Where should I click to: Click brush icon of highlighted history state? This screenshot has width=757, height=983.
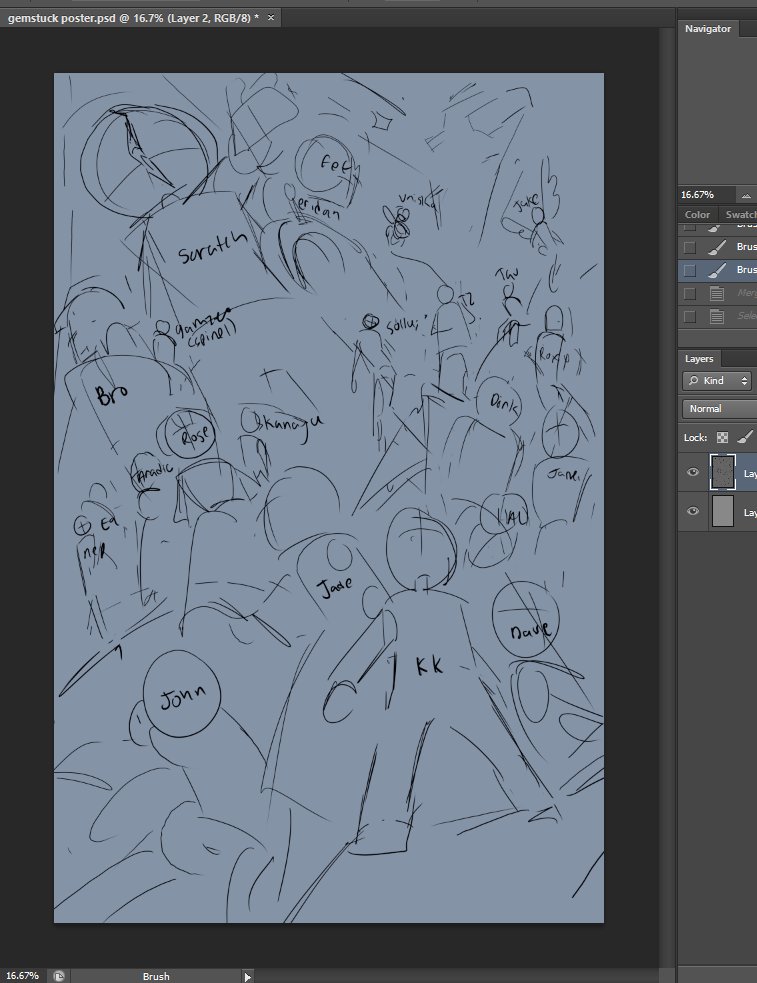(717, 270)
